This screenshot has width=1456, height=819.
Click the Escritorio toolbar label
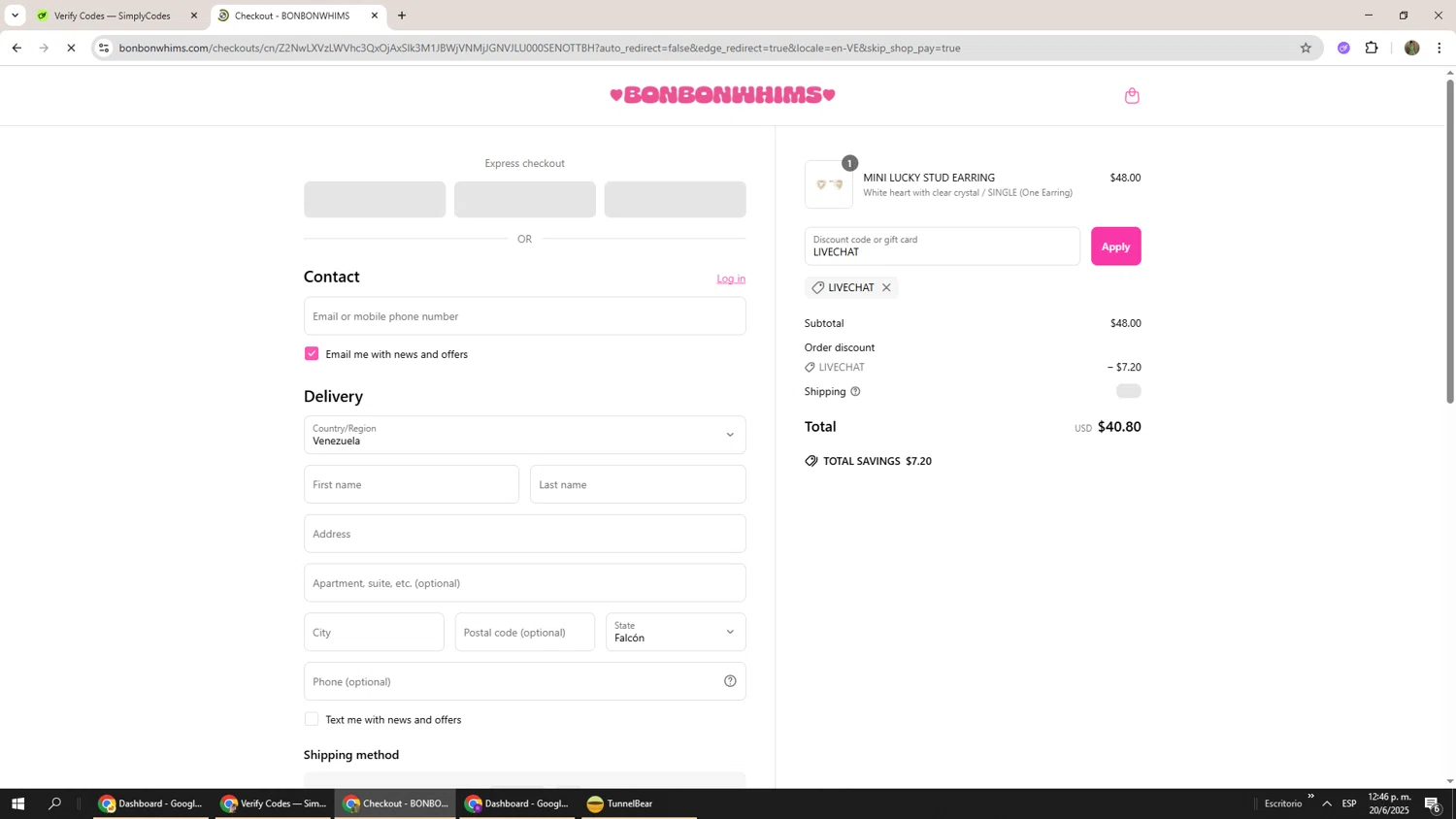[1283, 803]
